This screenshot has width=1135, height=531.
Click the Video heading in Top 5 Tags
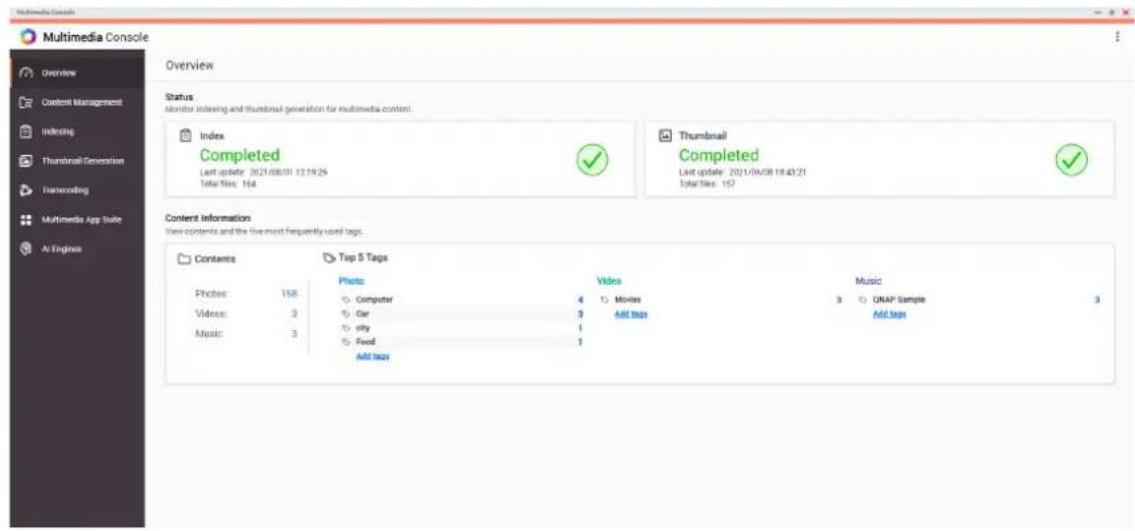(x=609, y=280)
